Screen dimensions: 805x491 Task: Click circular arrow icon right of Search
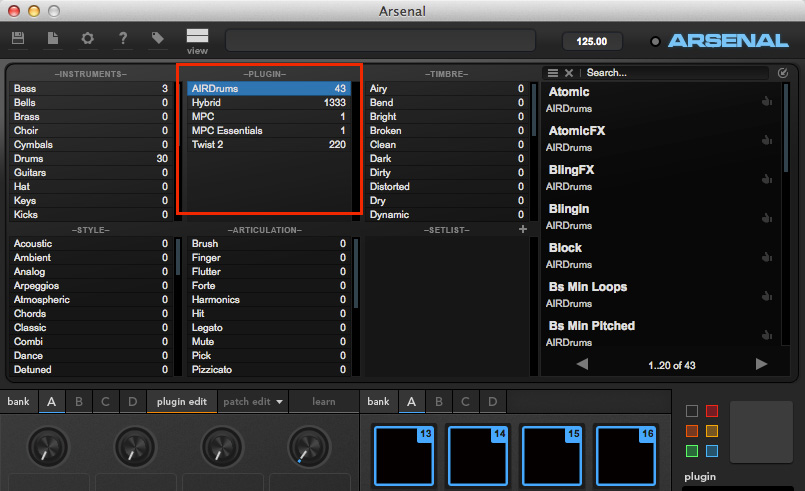coord(782,73)
